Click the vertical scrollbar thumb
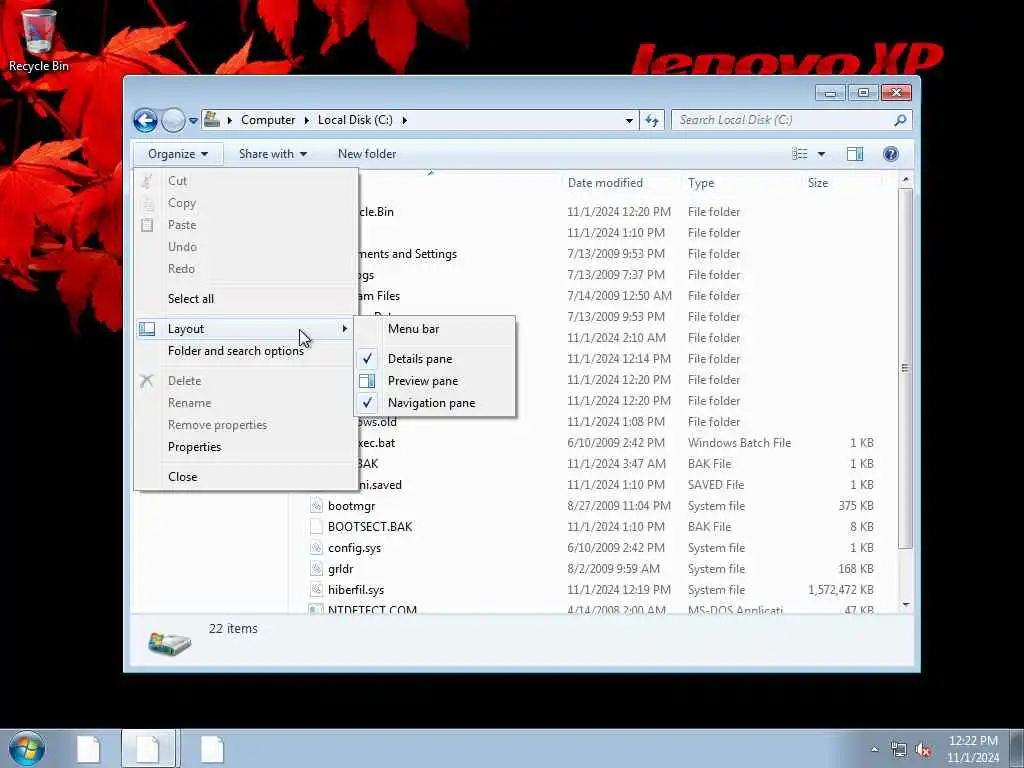The height and width of the screenshot is (768, 1024). click(x=905, y=368)
